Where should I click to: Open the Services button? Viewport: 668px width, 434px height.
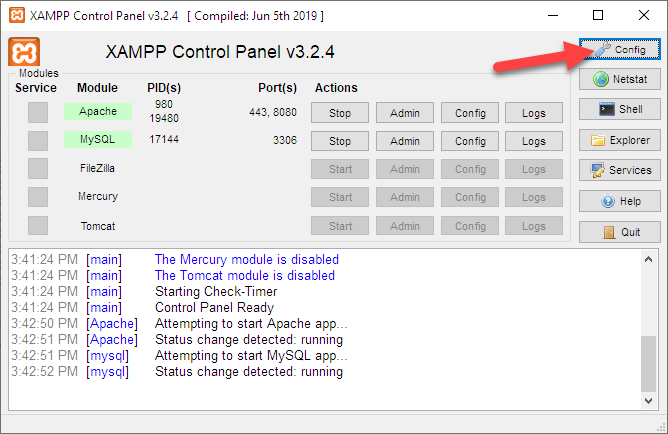tap(619, 170)
